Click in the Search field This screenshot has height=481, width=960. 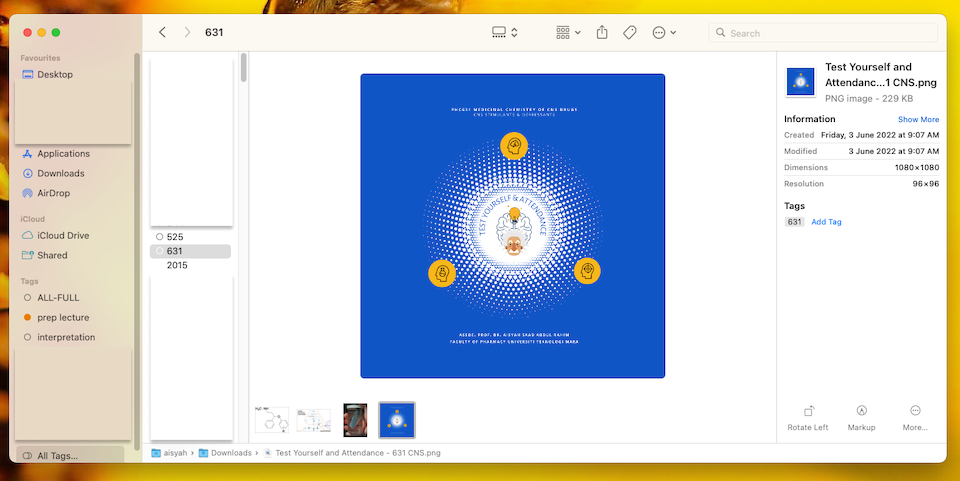coord(823,33)
